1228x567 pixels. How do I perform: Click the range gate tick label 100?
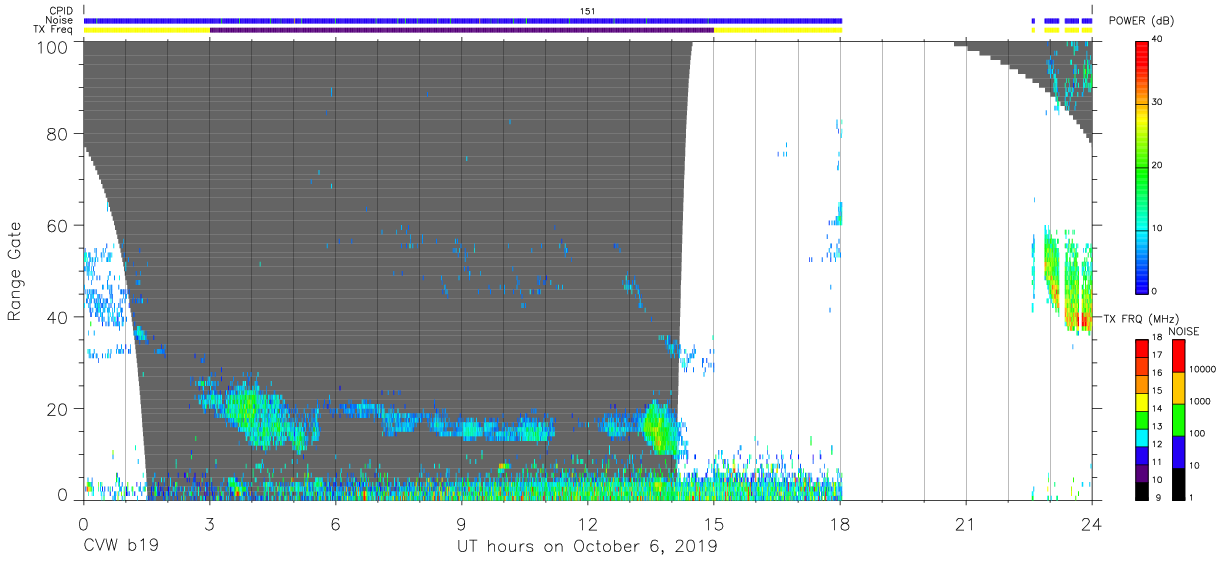[53, 46]
